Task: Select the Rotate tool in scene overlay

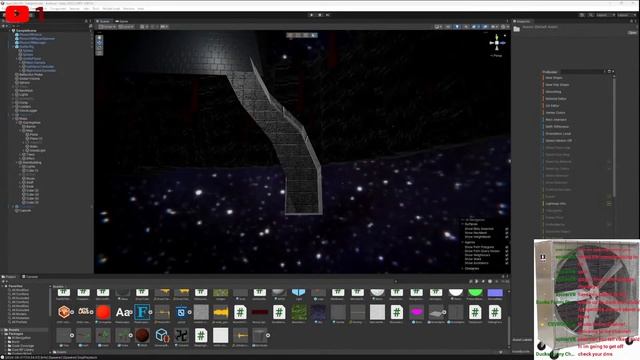Action: [99, 47]
